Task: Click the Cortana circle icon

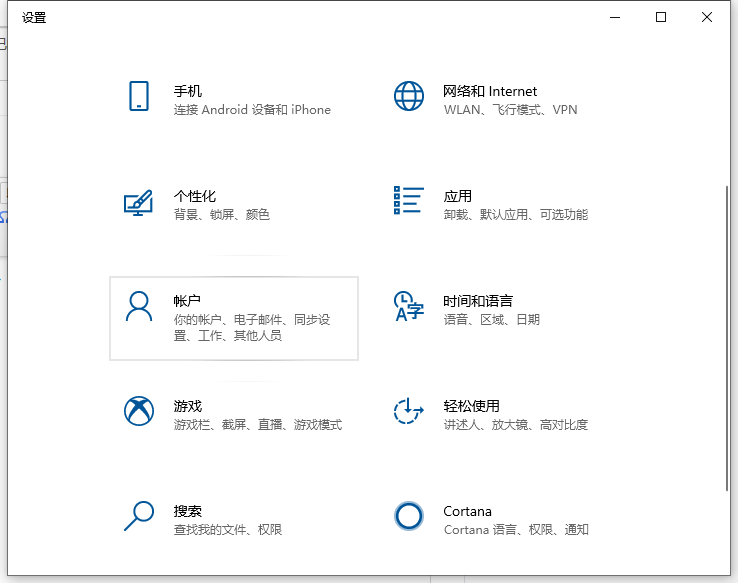Action: 409,516
